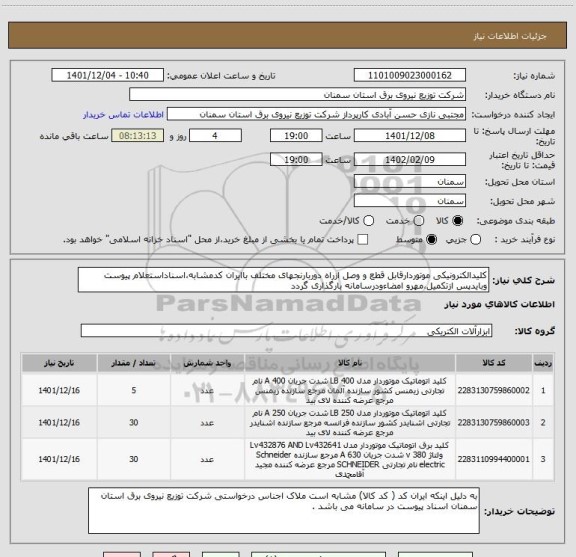Select the کالا/خدمت radio button
This screenshot has width=576, height=557.
(x=368, y=221)
